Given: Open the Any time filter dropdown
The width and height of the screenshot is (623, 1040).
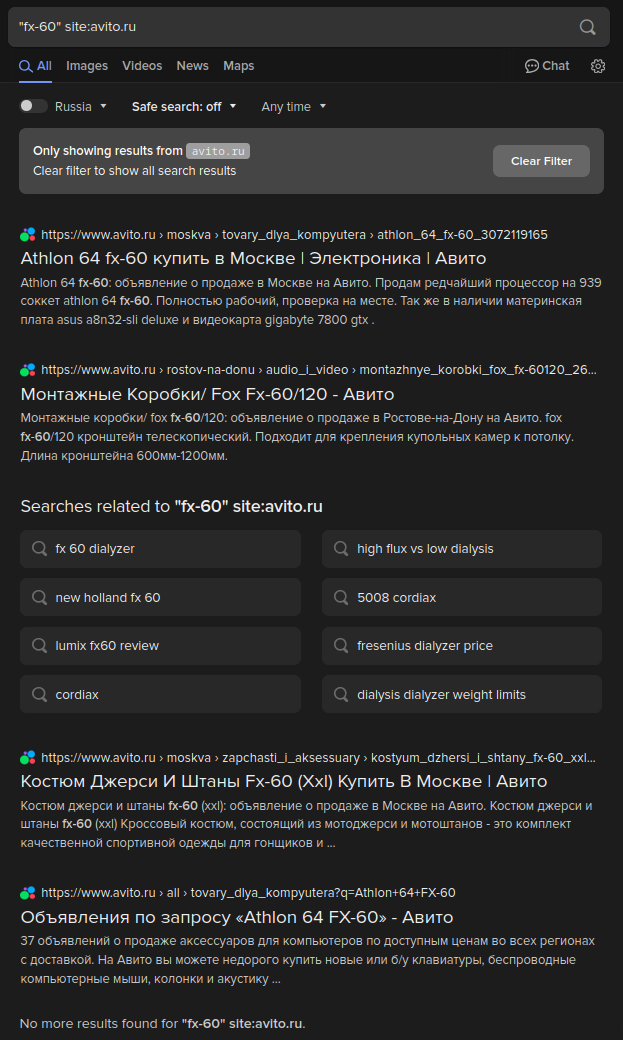Looking at the screenshot, I should [x=294, y=107].
